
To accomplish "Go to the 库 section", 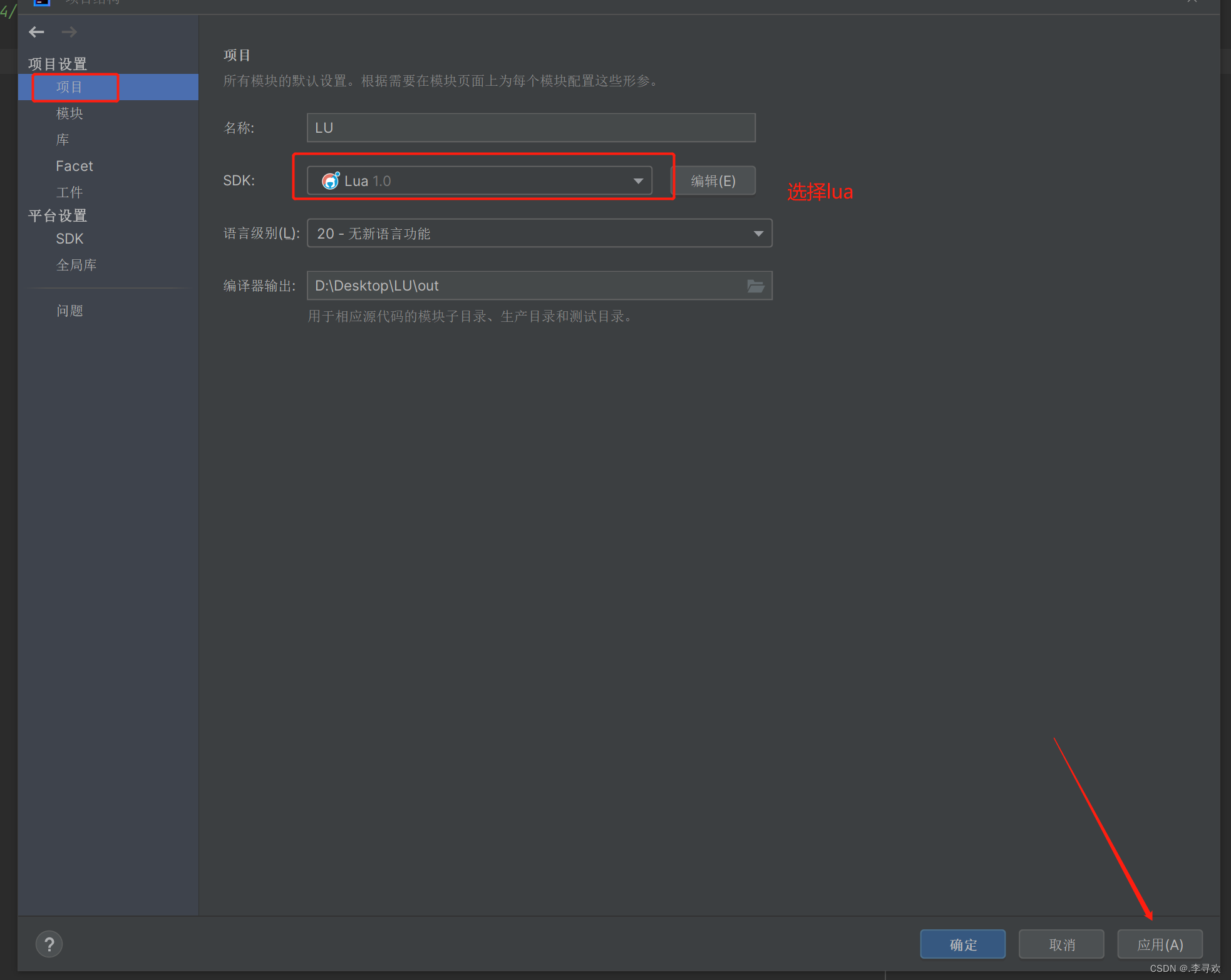I will [63, 140].
